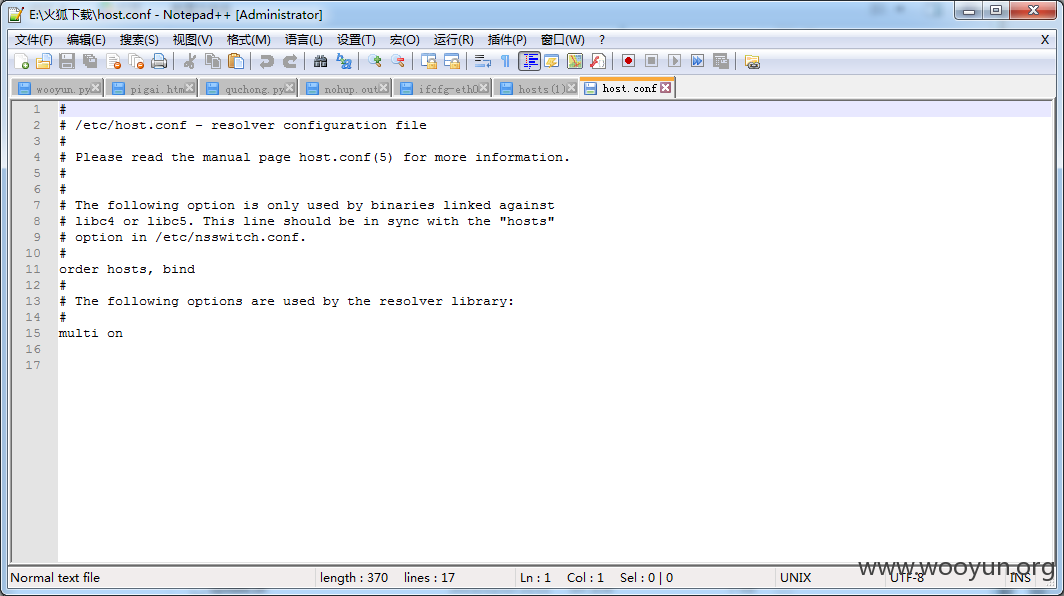Screen dimensions: 1064x596
Task: Zoom in with the magnifier plus icon
Action: pyautogui.click(x=375, y=62)
